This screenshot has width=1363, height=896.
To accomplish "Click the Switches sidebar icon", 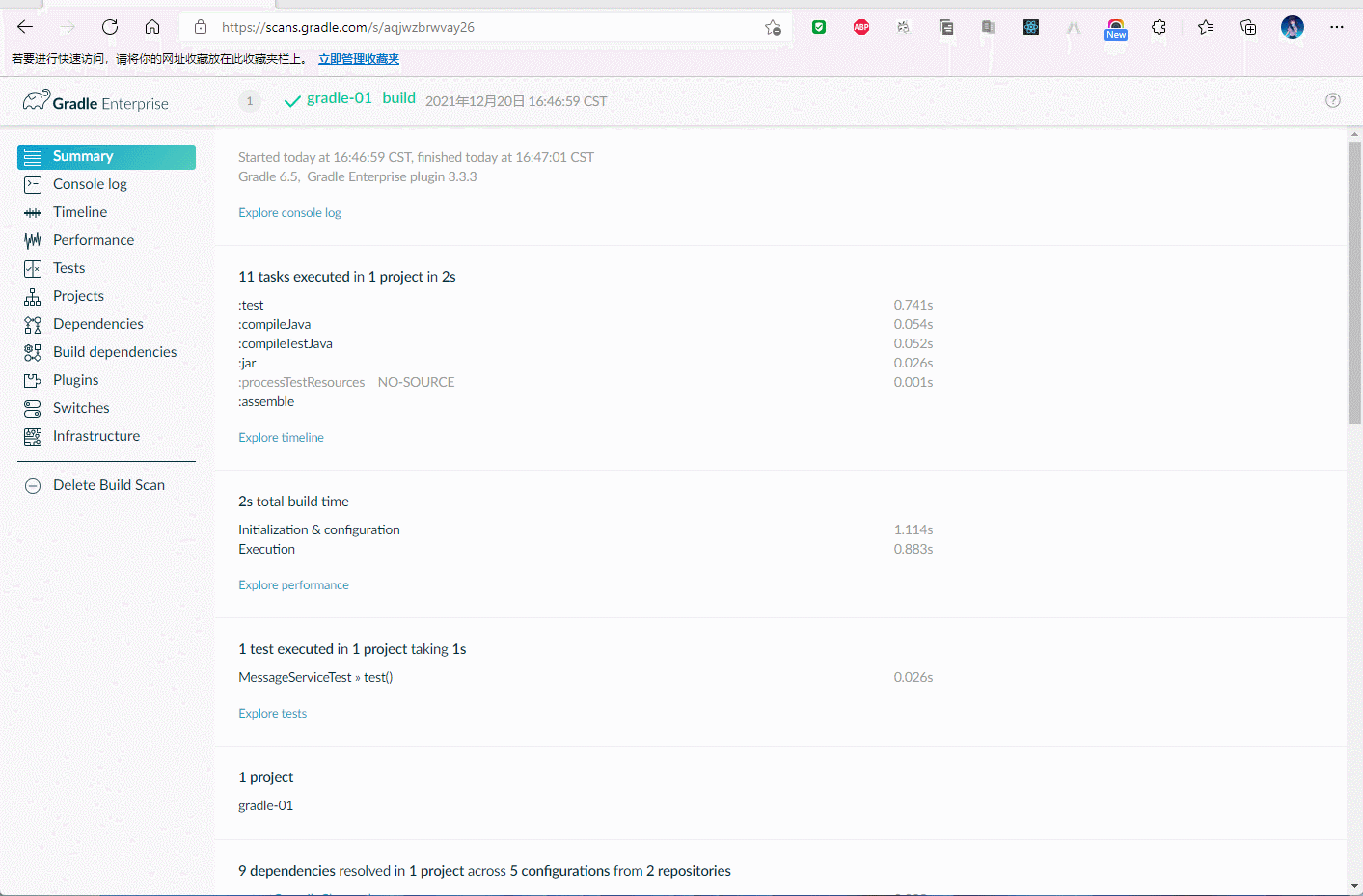I will pos(33,408).
